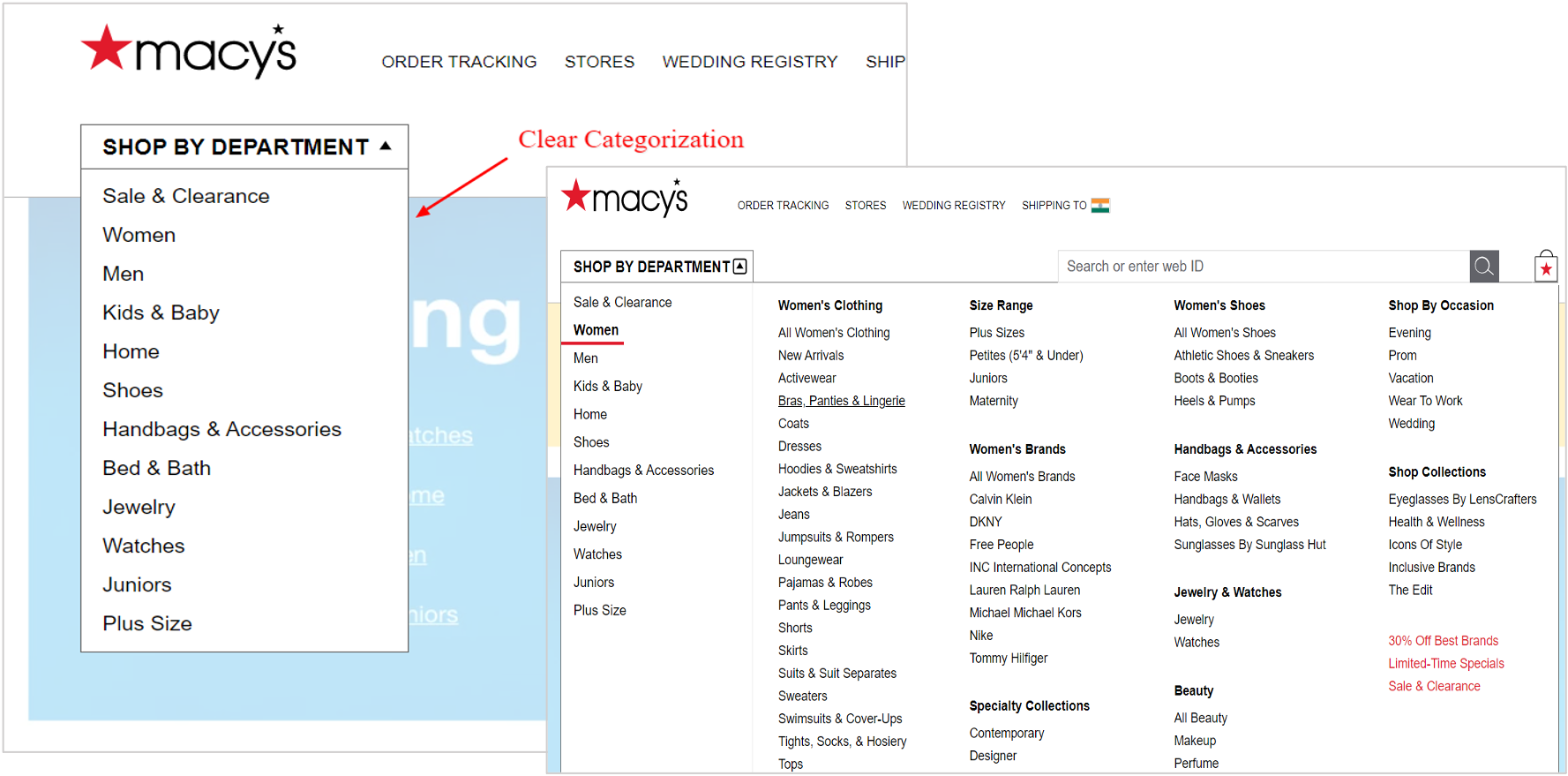Open Athletic Shoes & Sneakers link
This screenshot has height=776, width=1568.
click(x=1243, y=356)
